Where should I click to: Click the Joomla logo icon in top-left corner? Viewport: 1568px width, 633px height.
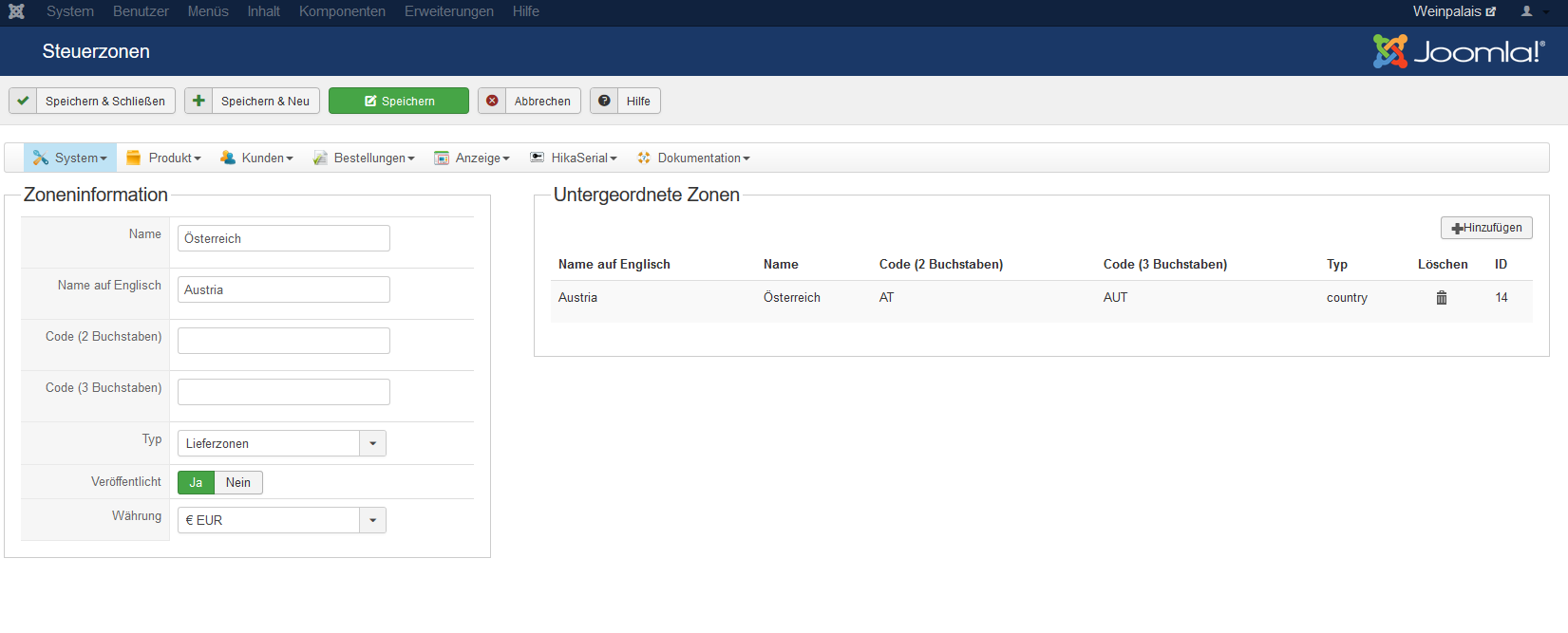(x=16, y=11)
